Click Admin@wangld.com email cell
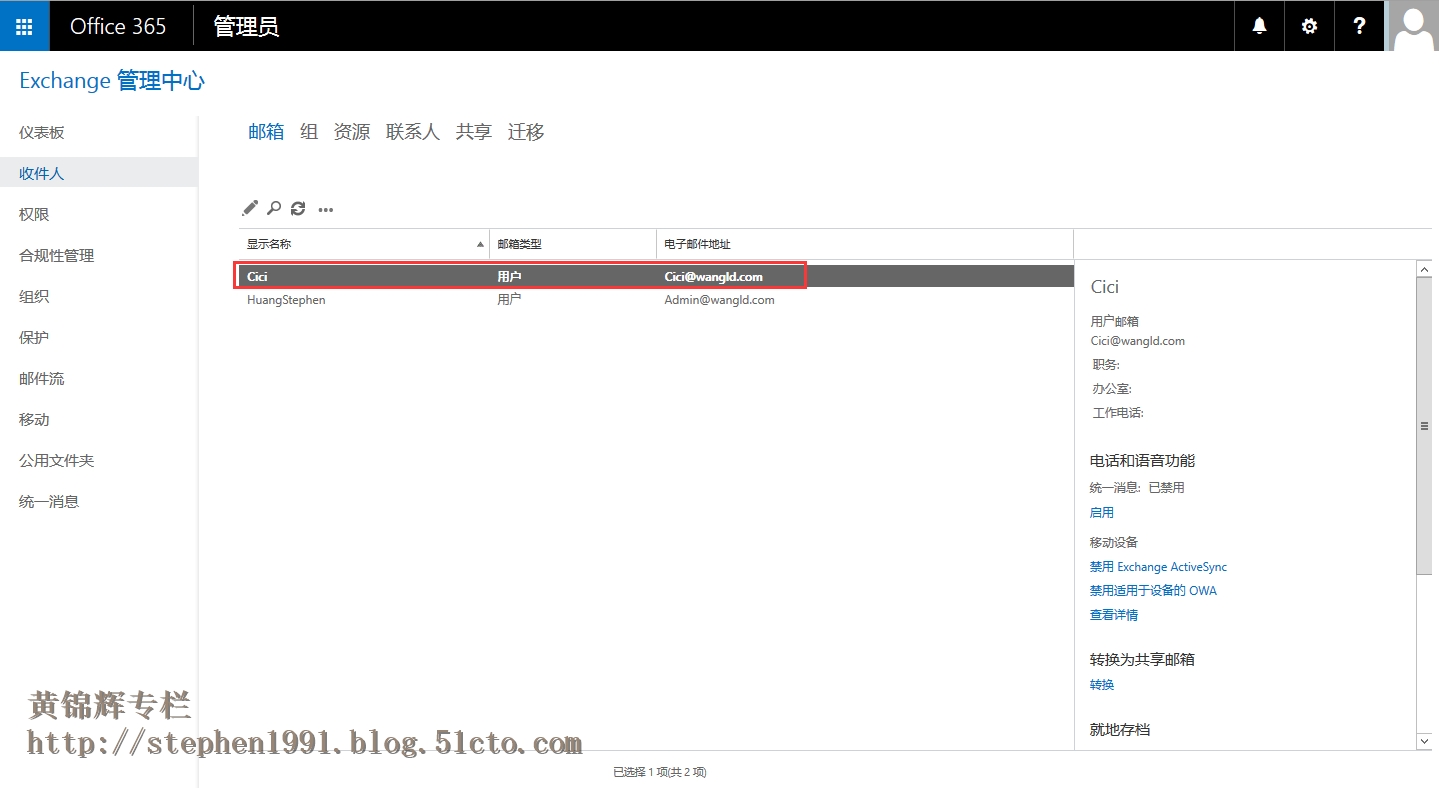 [x=719, y=300]
